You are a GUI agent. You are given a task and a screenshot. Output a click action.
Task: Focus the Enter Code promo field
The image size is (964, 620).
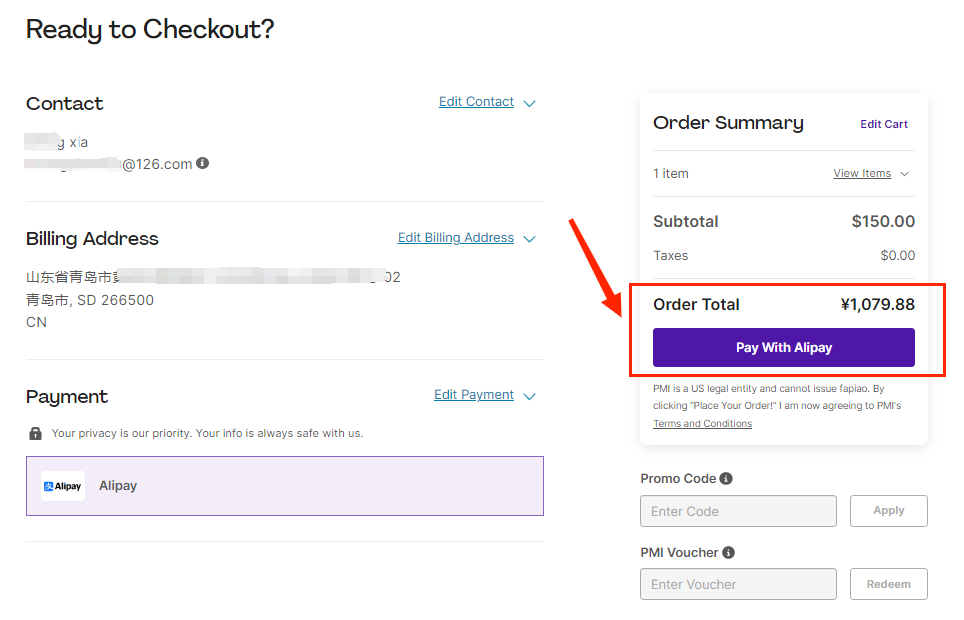coord(738,511)
